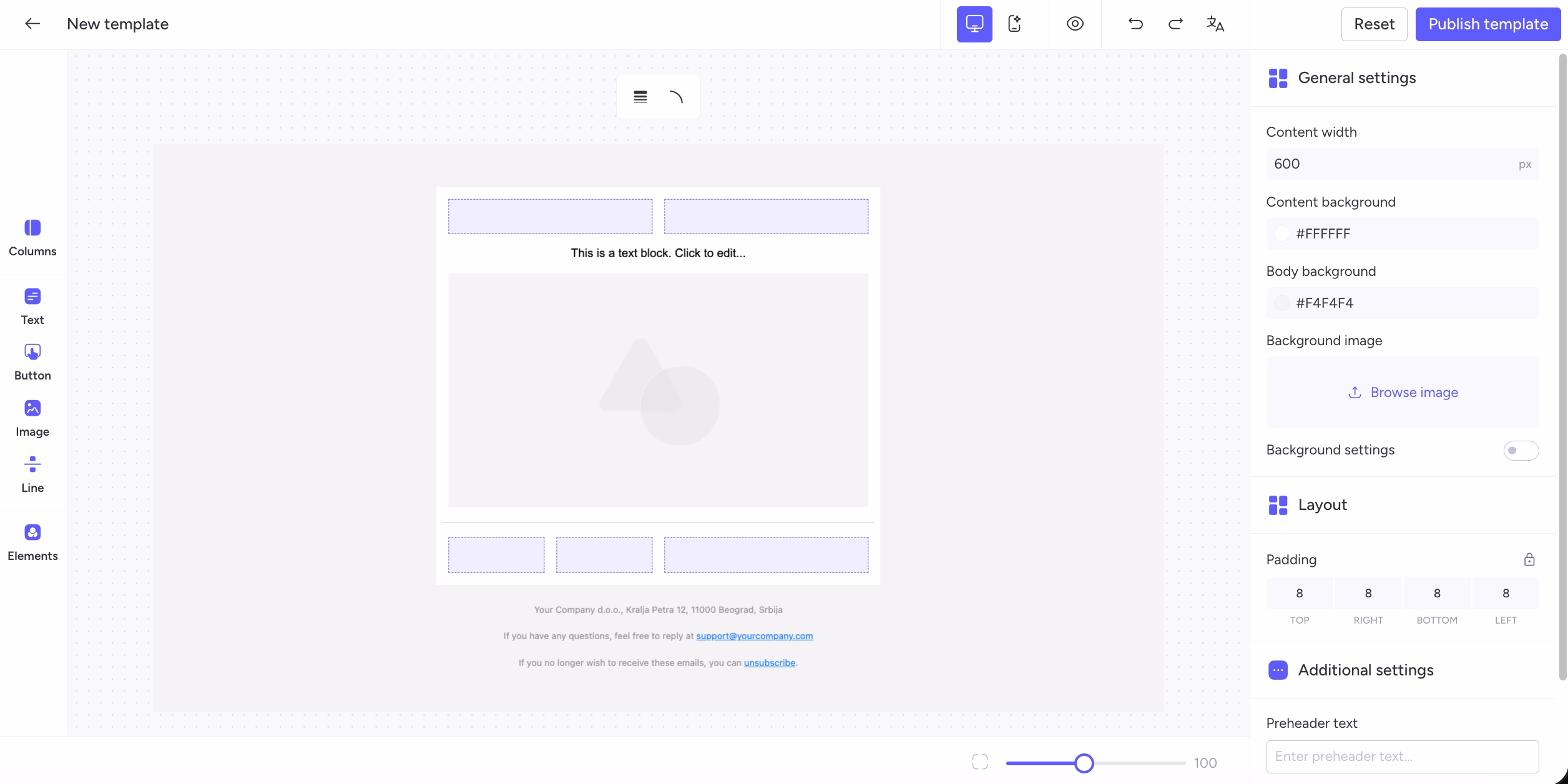This screenshot has width=1568, height=784.
Task: Click the layers list icon above canvas
Action: tap(640, 97)
